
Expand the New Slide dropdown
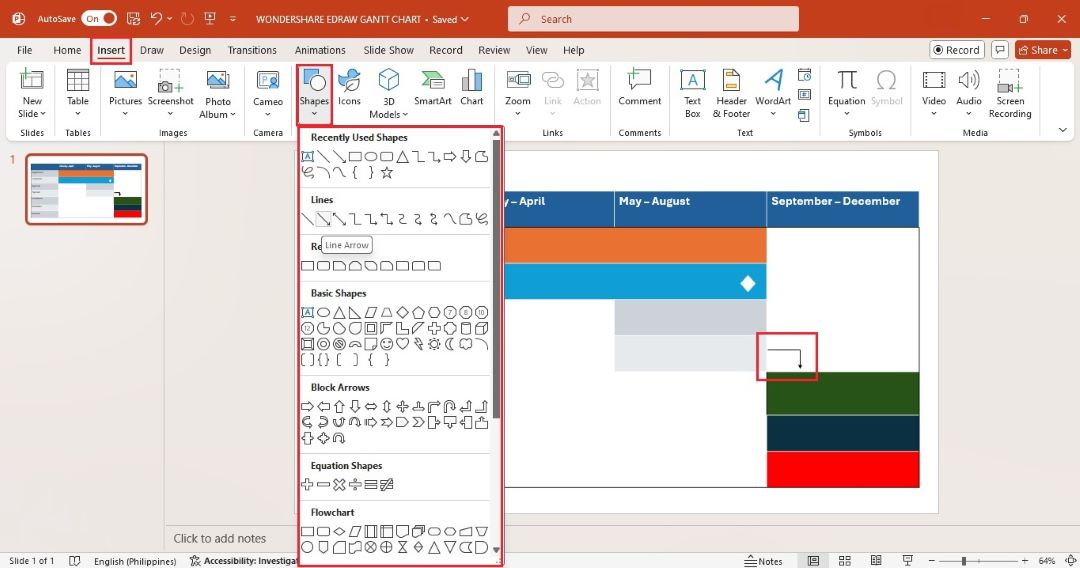coord(32,107)
